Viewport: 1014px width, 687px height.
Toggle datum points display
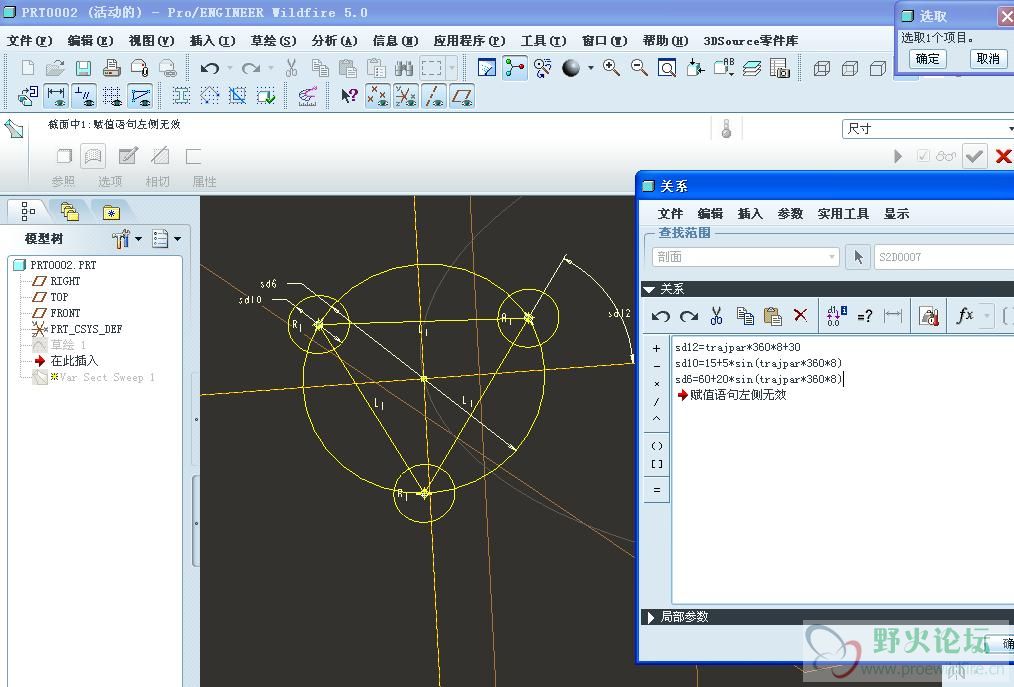(378, 96)
